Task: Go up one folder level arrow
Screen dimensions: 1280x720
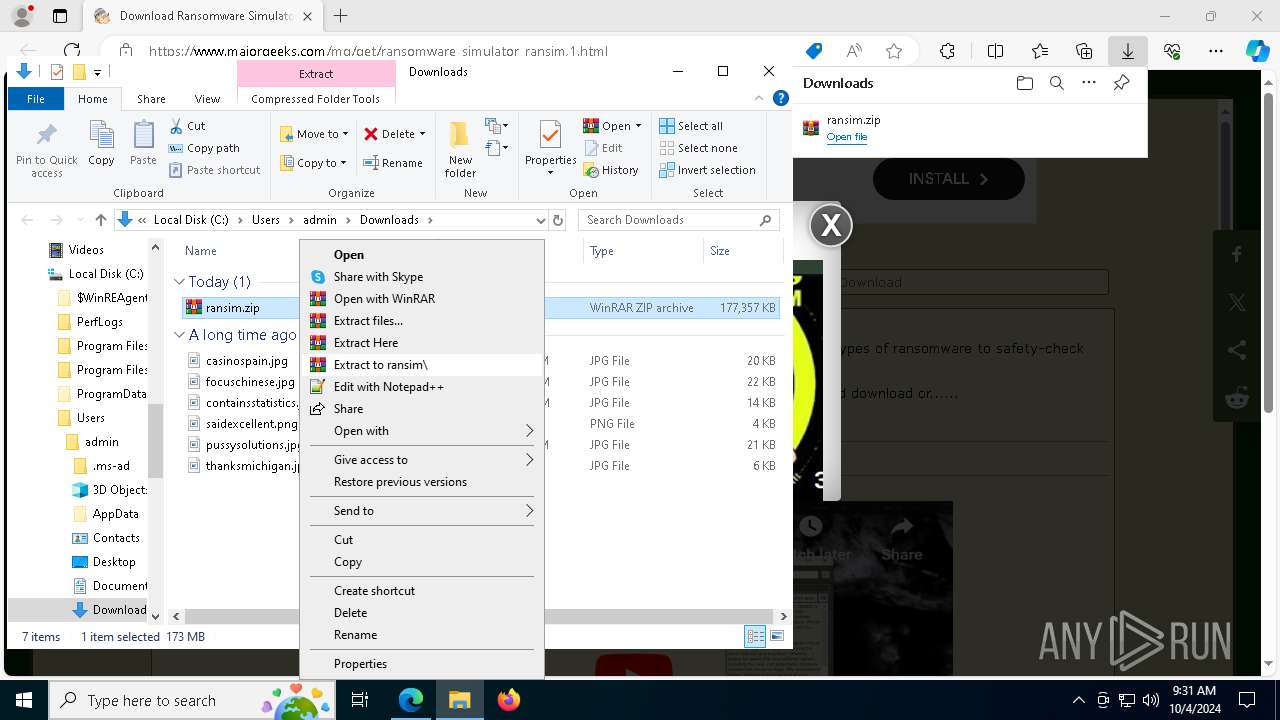Action: [x=101, y=220]
